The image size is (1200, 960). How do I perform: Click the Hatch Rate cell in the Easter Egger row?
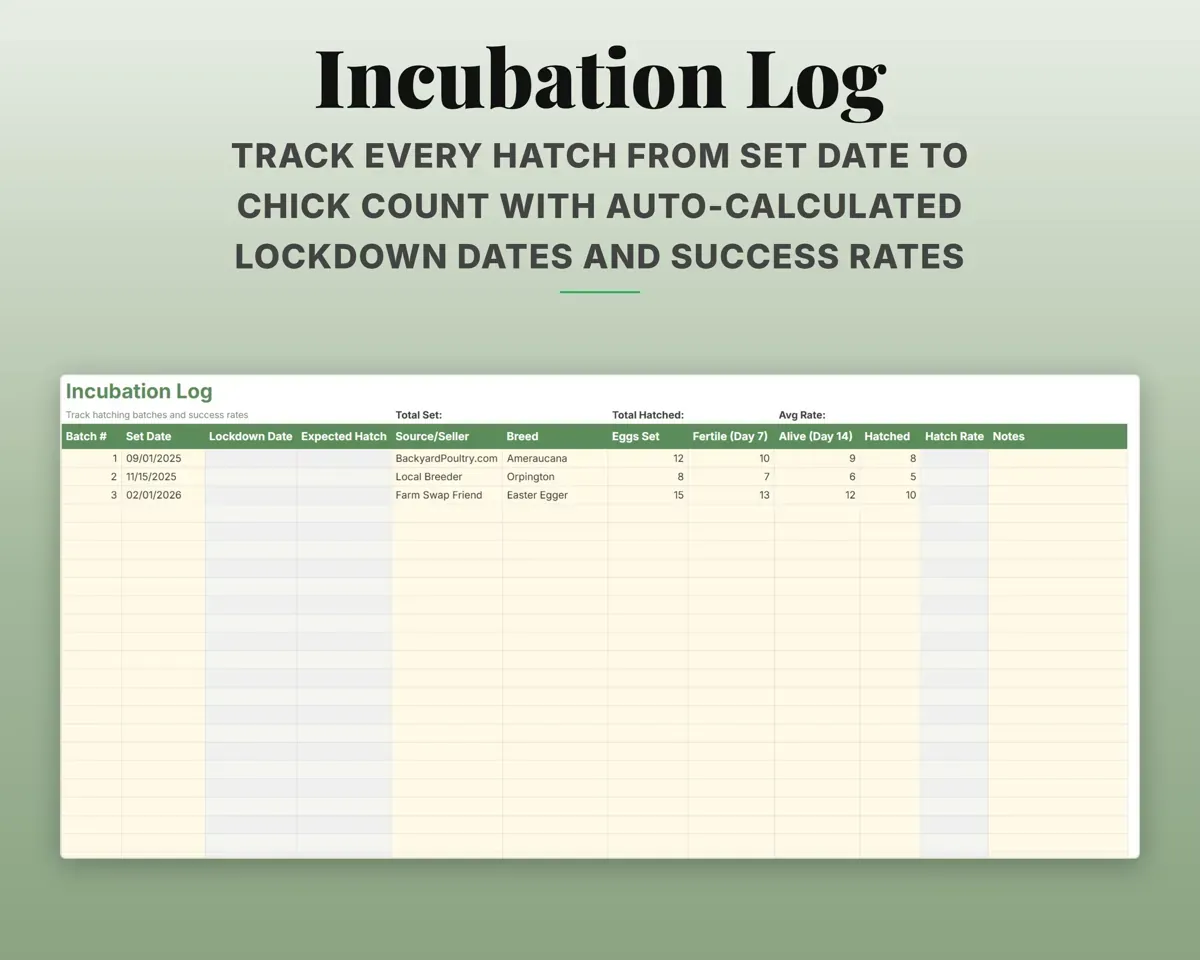(954, 495)
